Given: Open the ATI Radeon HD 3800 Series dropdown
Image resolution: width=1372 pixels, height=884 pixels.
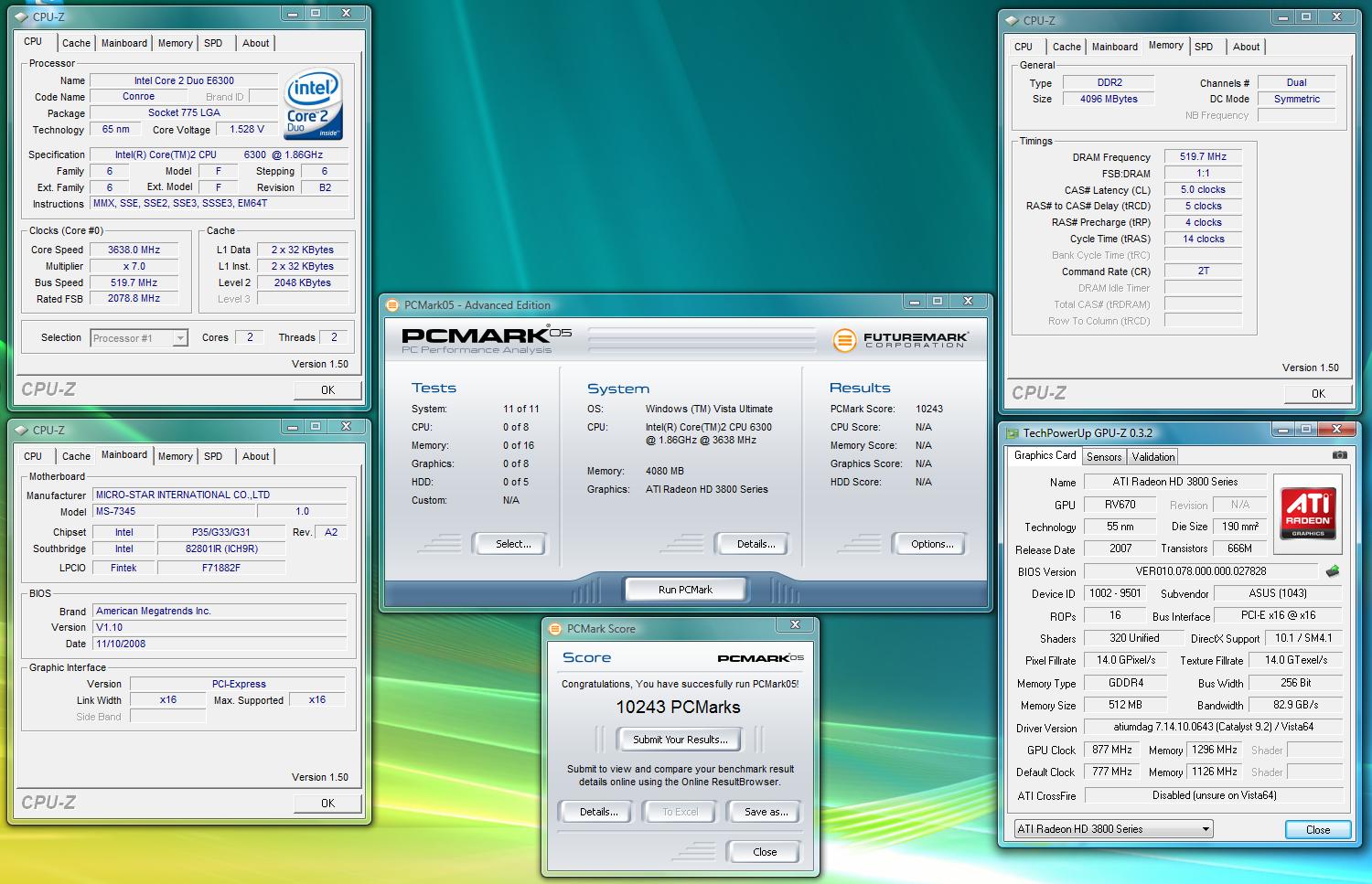Looking at the screenshot, I should pos(1114,829).
